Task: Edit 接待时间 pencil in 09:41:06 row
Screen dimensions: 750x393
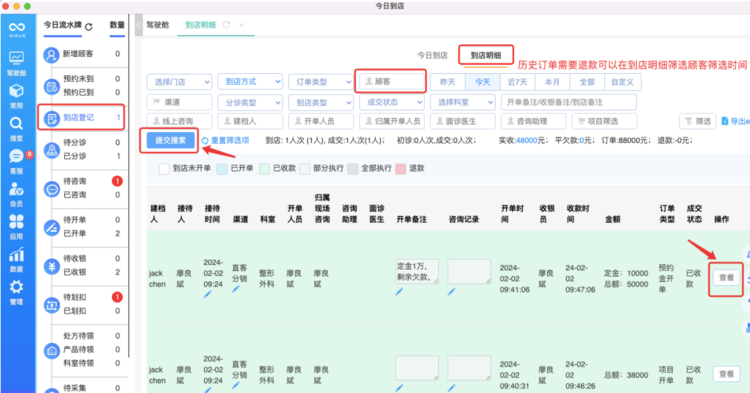Action: (x=207, y=295)
